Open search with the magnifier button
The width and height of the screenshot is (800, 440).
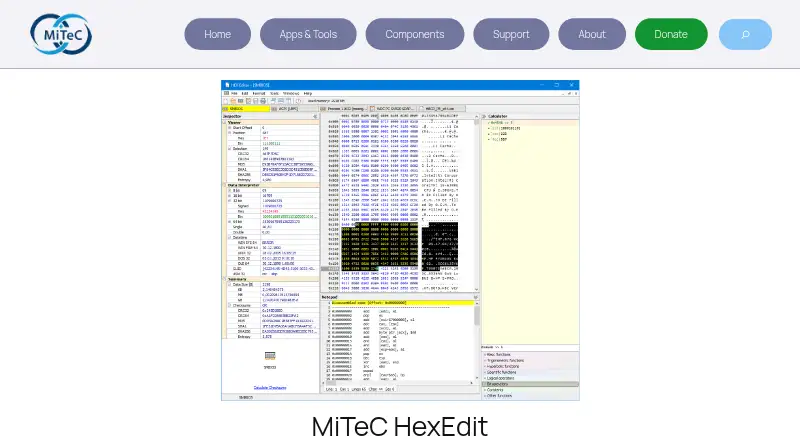click(x=745, y=34)
